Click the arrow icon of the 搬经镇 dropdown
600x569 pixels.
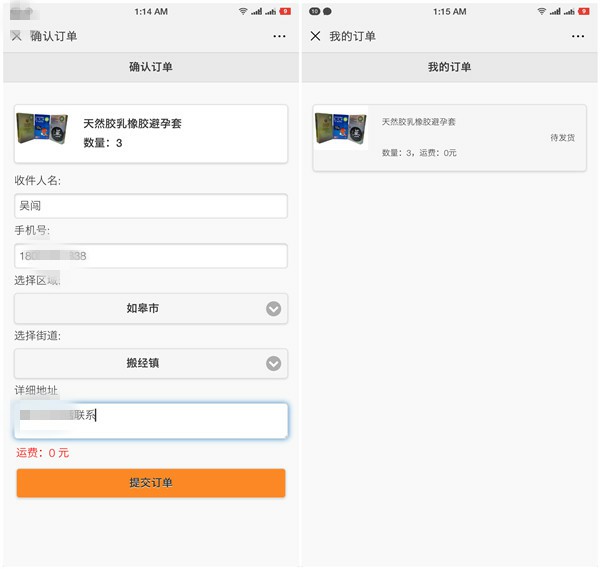(x=274, y=364)
